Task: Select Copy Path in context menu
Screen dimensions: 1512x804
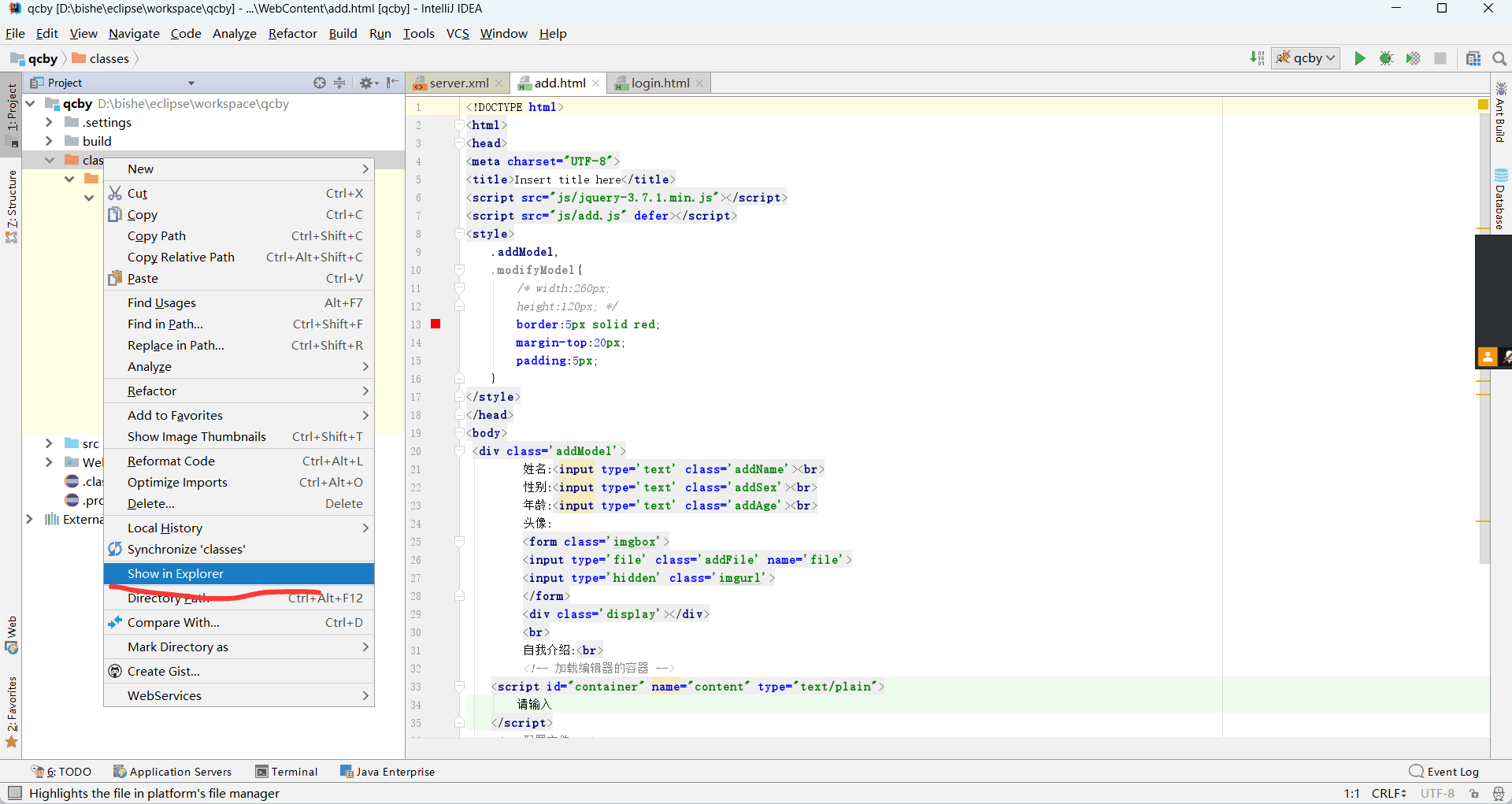Action: pyautogui.click(x=239, y=235)
